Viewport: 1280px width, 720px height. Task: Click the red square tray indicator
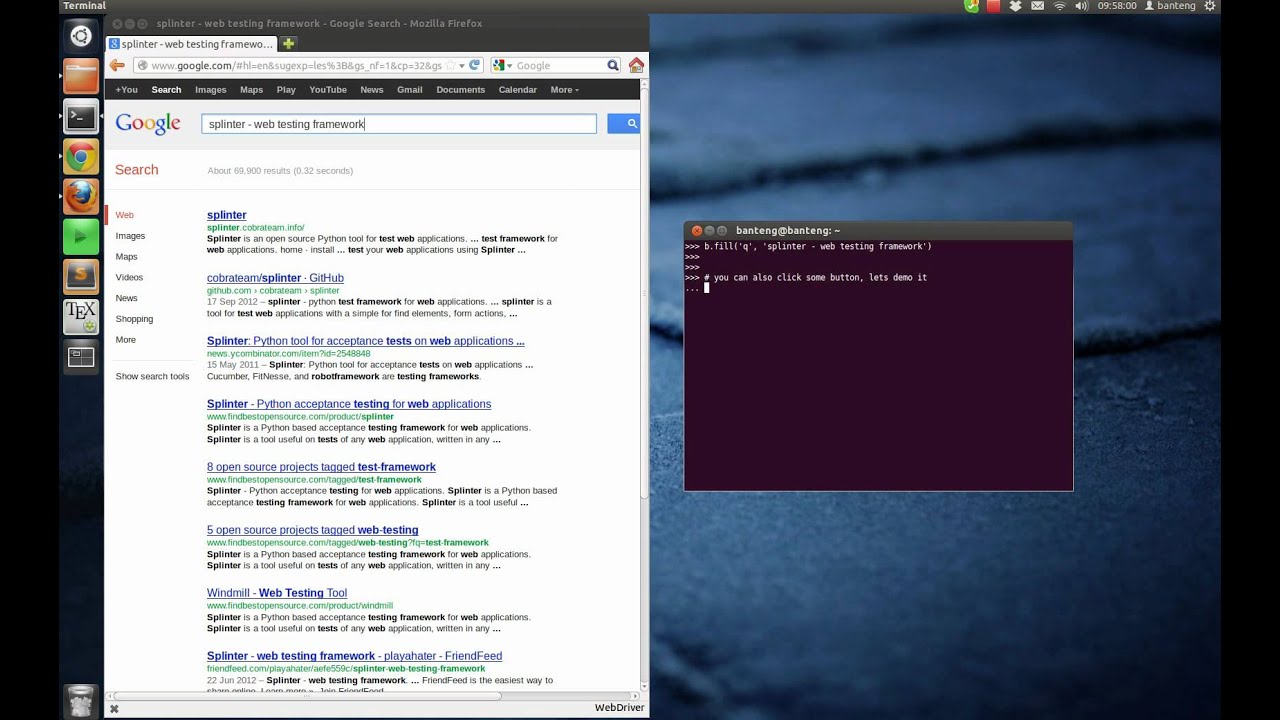tap(994, 6)
